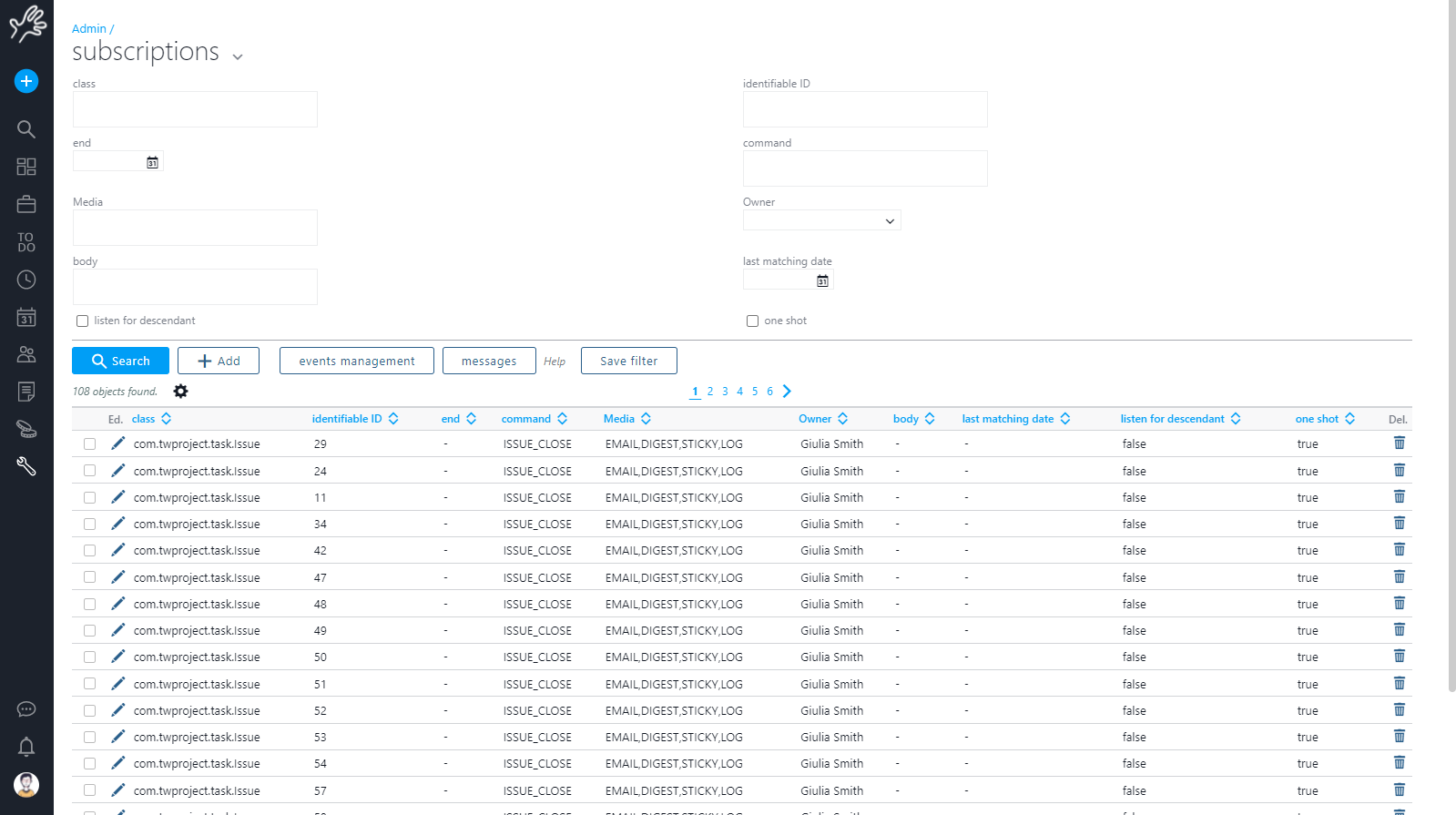Open the end date calendar picker
Image resolution: width=1456 pixels, height=815 pixels.
pyautogui.click(x=152, y=162)
